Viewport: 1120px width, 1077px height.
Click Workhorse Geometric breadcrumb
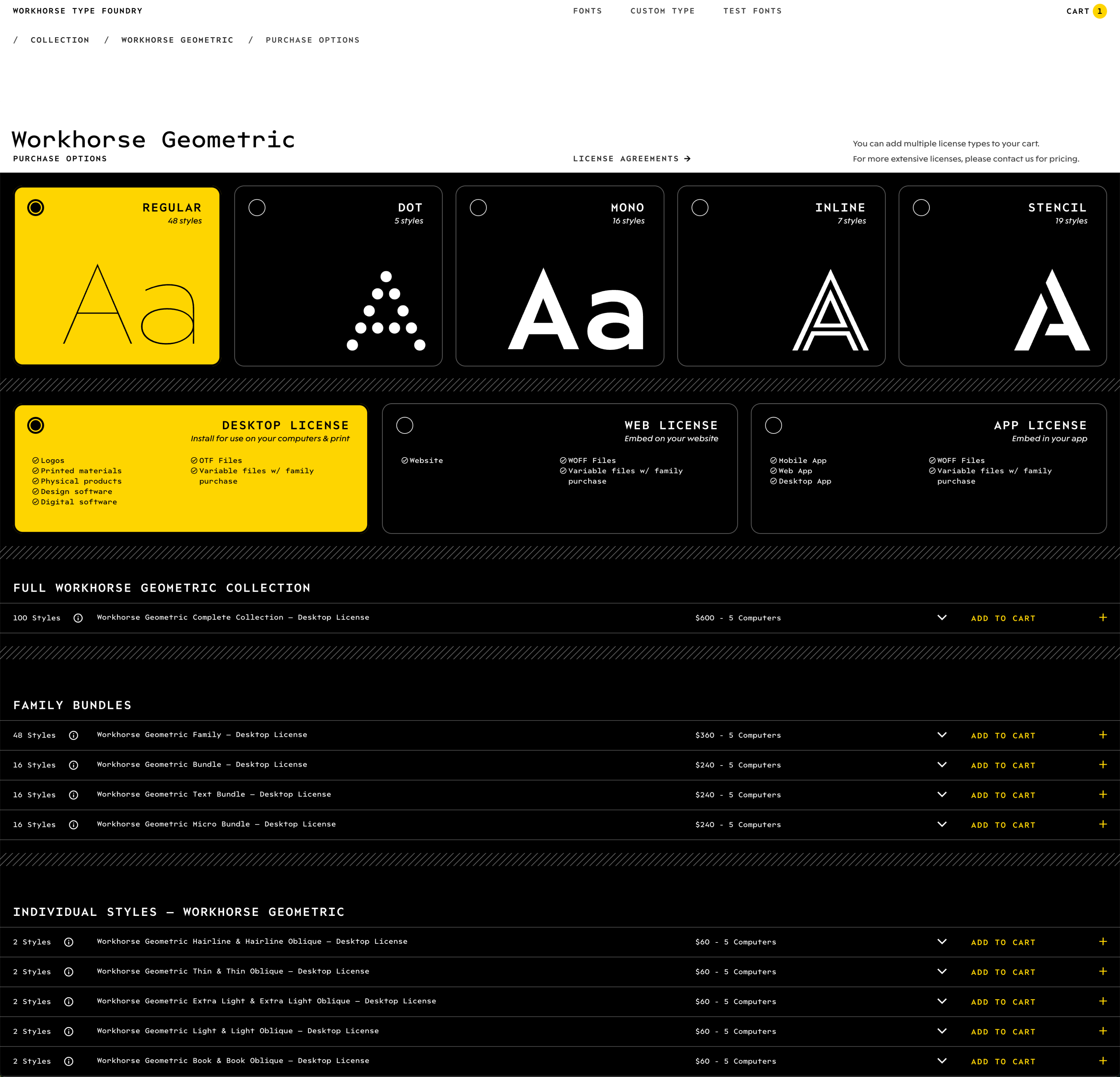click(177, 40)
